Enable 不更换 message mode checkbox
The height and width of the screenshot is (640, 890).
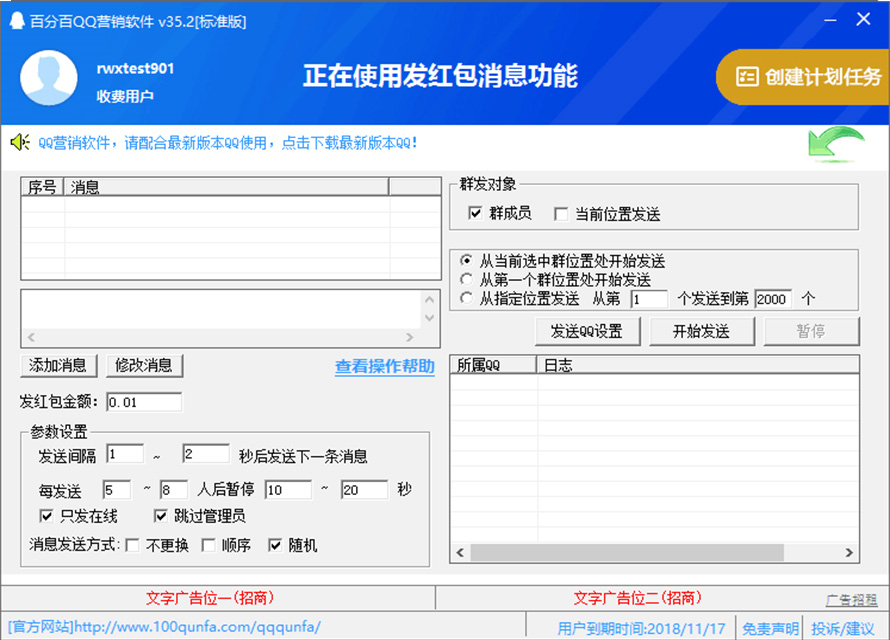click(x=132, y=545)
